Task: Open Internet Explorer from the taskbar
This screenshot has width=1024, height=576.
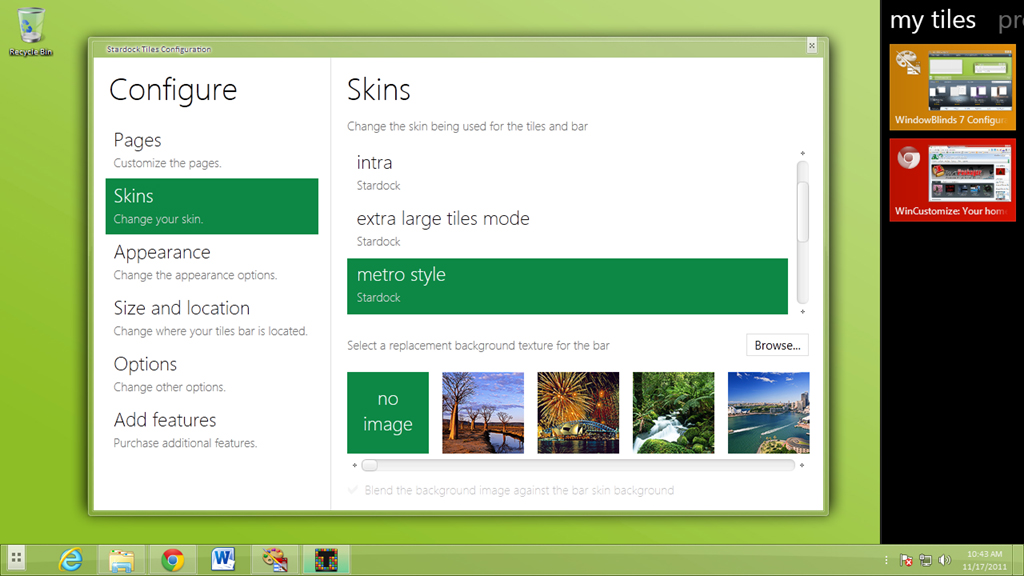Action: [x=71, y=560]
